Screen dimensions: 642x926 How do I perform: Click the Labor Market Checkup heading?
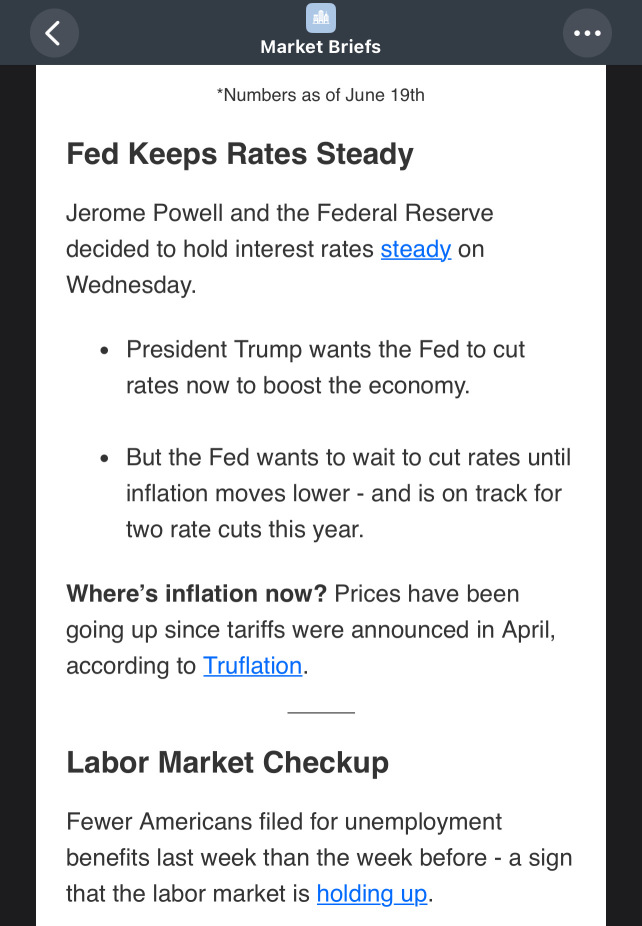pyautogui.click(x=227, y=762)
